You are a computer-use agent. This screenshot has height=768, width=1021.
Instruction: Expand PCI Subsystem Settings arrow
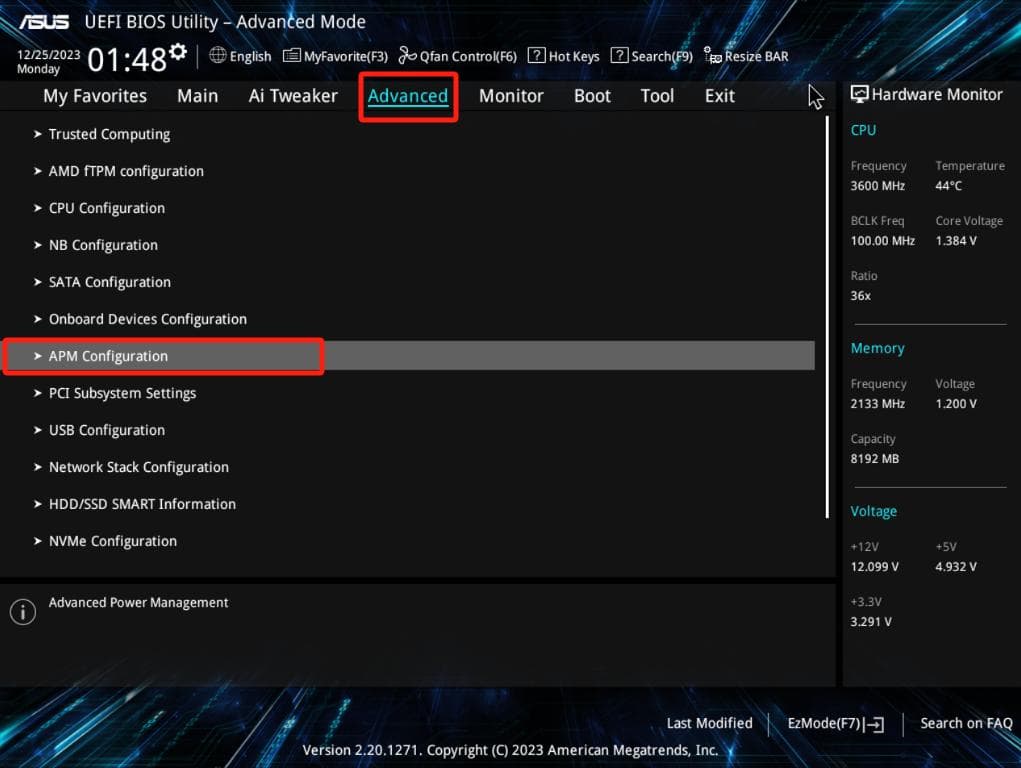tap(38, 393)
